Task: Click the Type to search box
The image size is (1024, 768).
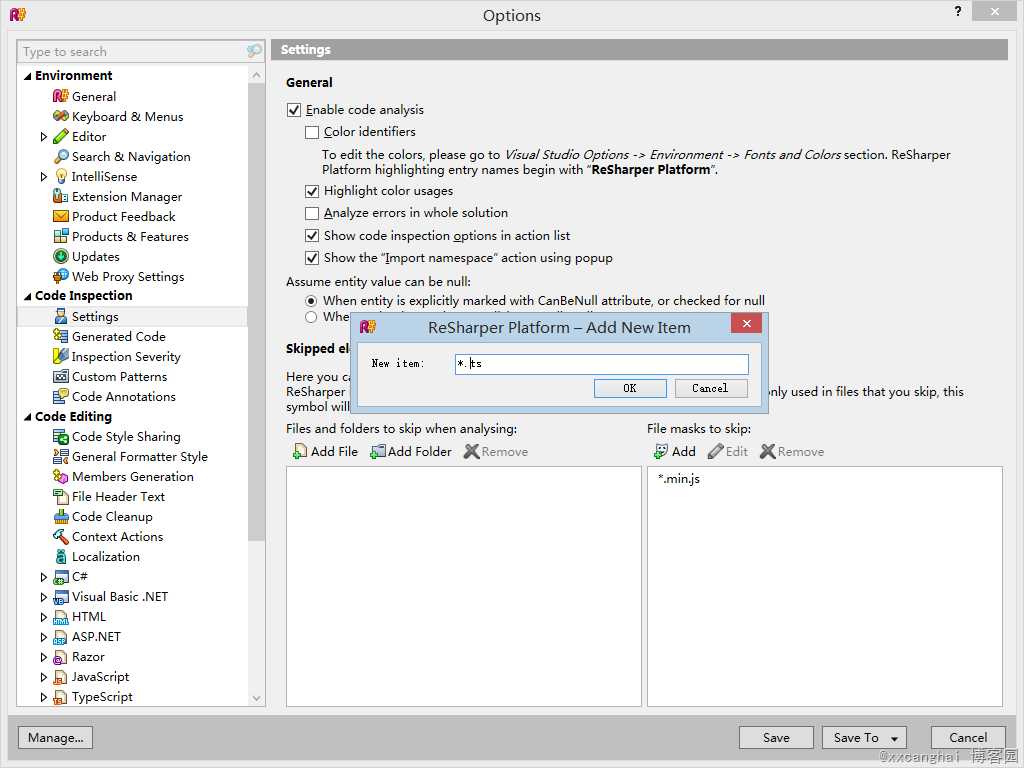Action: tap(133, 52)
